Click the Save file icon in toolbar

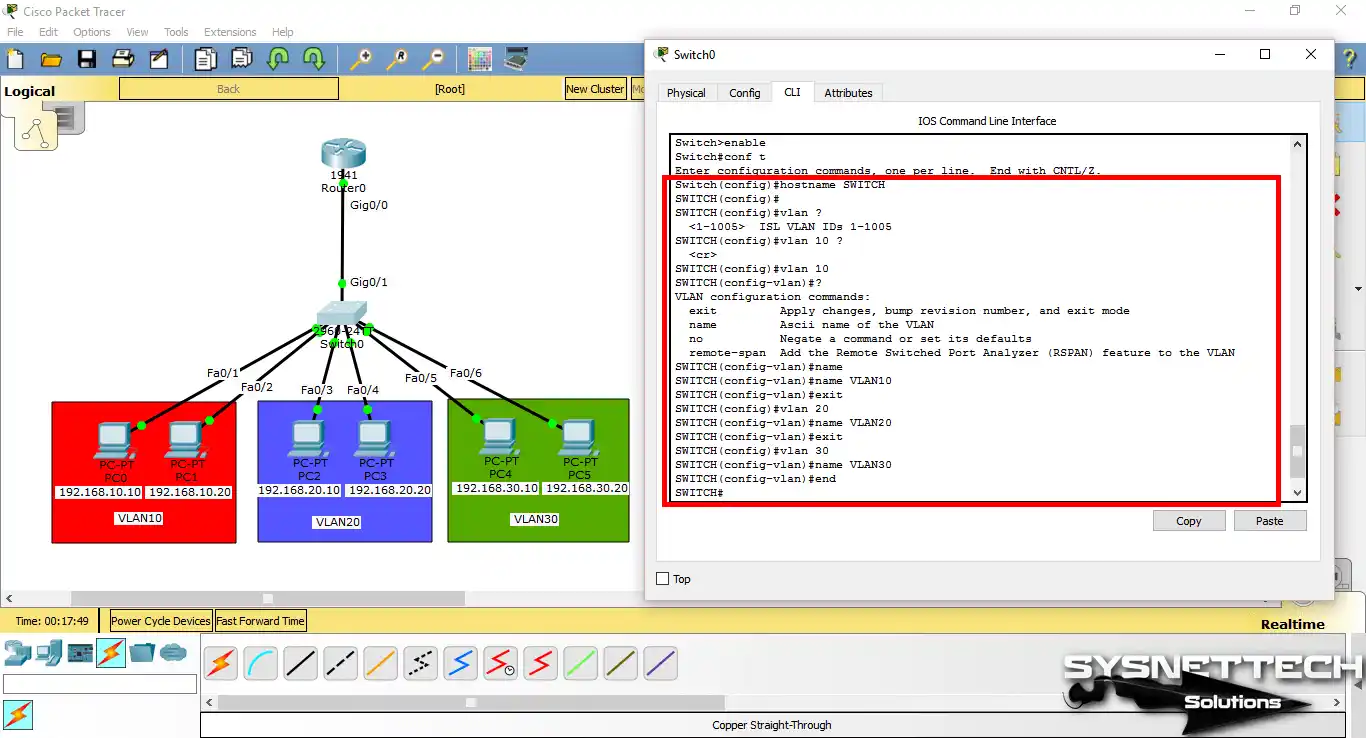[87, 60]
